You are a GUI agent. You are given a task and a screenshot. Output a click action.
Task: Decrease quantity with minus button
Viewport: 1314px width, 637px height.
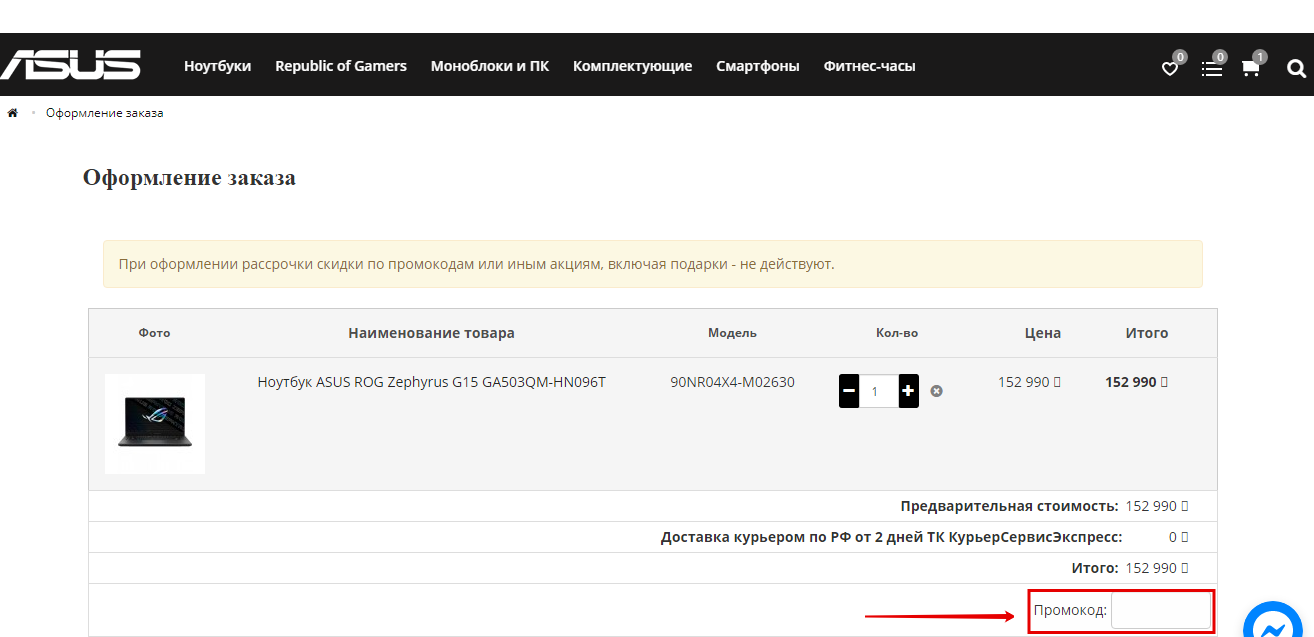click(x=849, y=391)
